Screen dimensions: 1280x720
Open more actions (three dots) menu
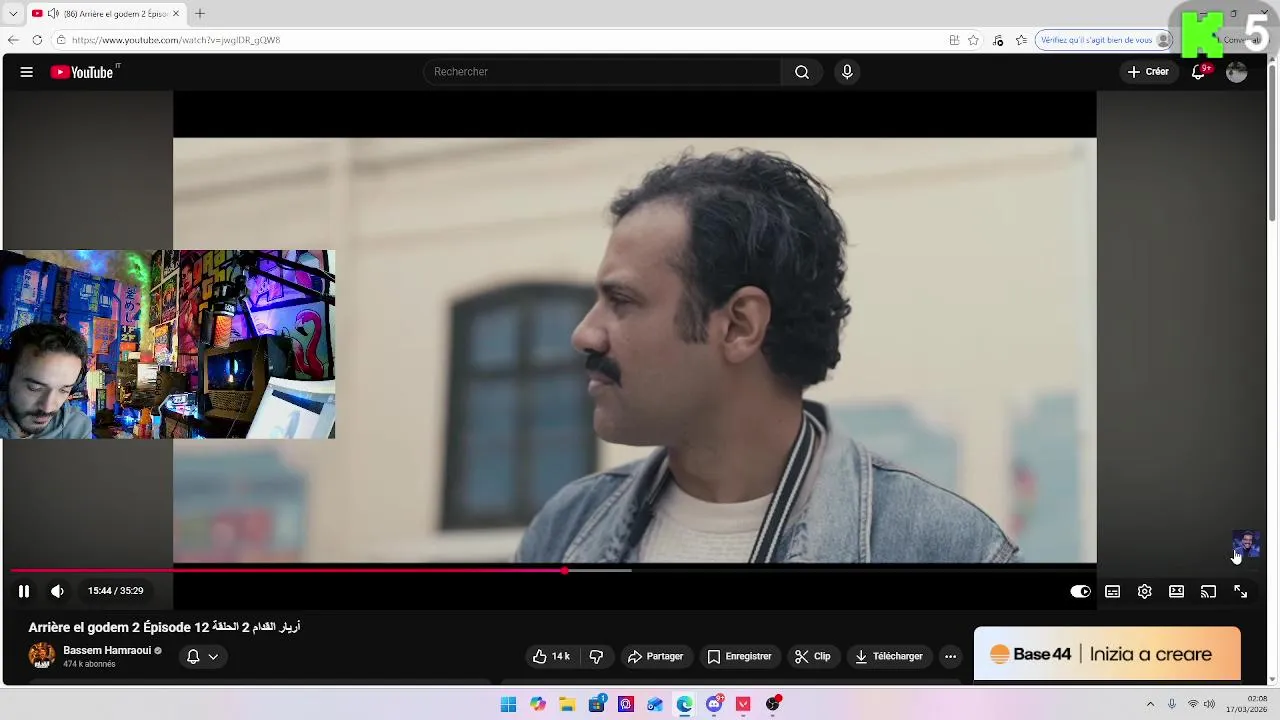click(x=950, y=657)
